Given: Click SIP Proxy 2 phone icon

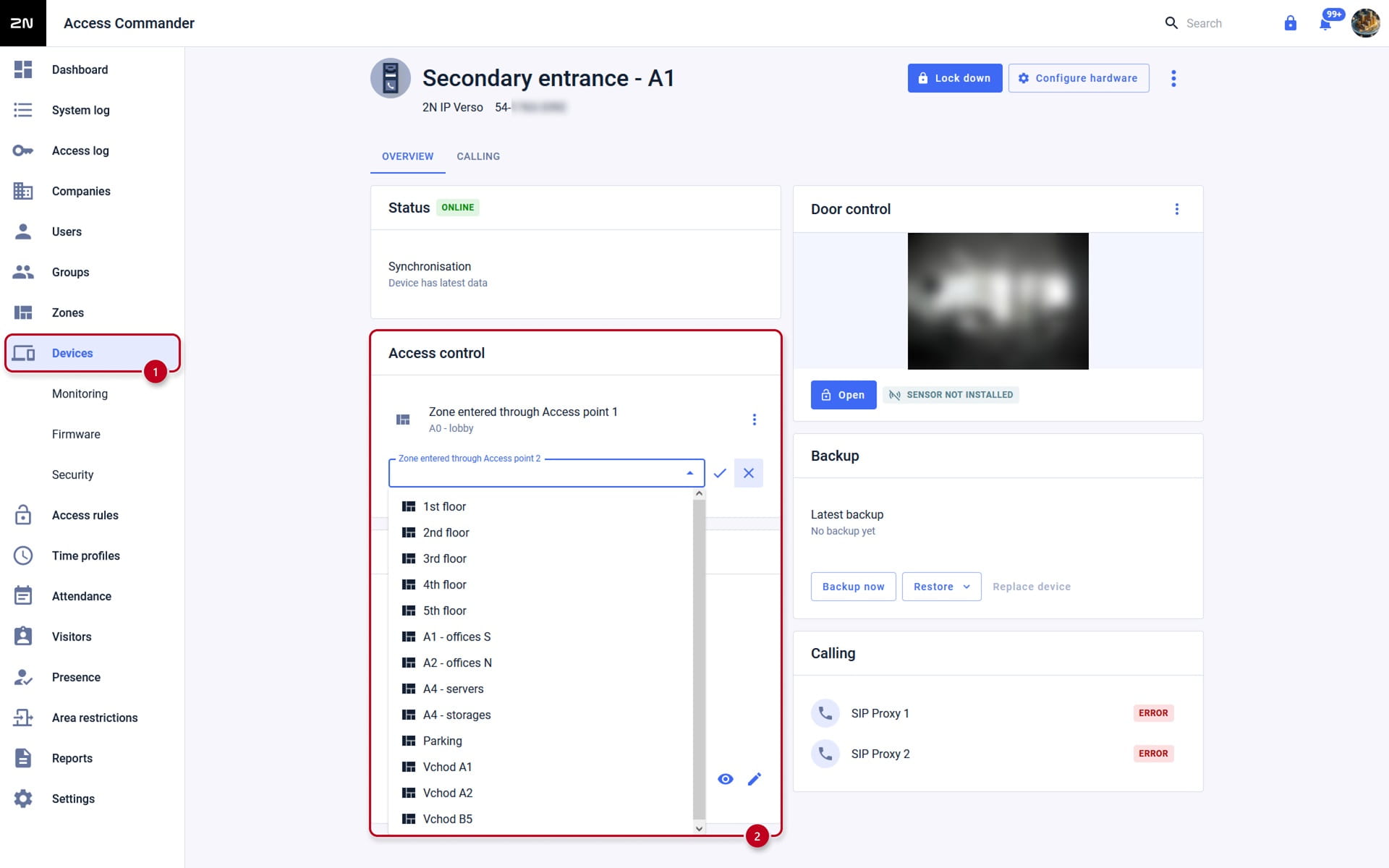Looking at the screenshot, I should pyautogui.click(x=825, y=754).
